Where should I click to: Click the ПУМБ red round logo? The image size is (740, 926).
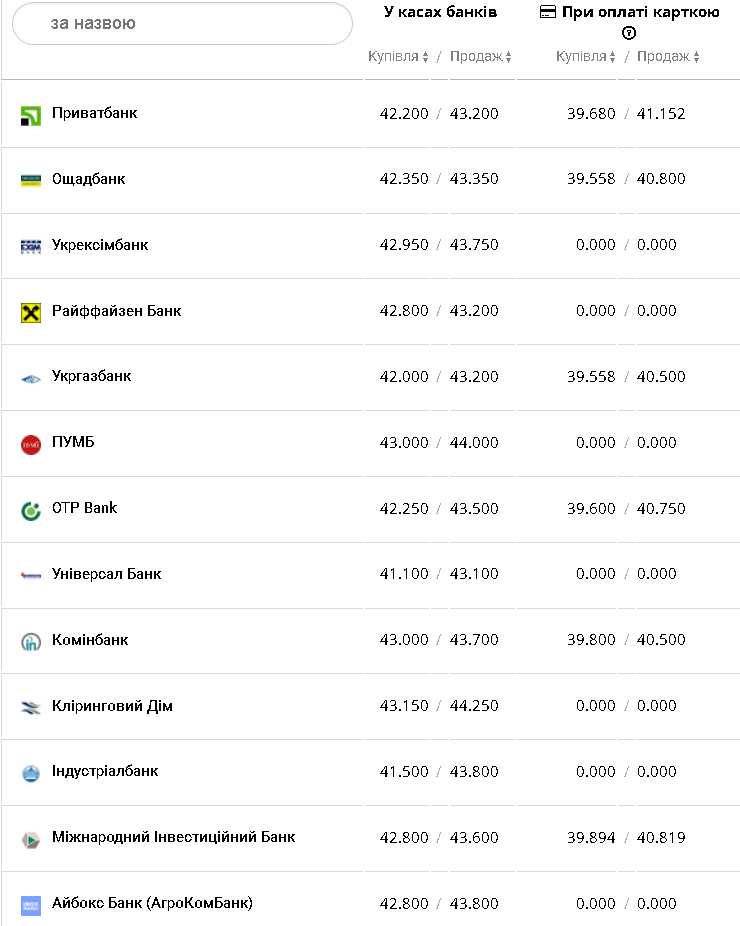[31, 444]
